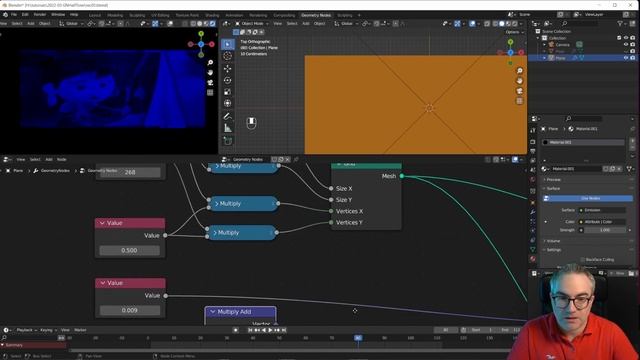Open the File menu
640x360 pixels.
14,15
